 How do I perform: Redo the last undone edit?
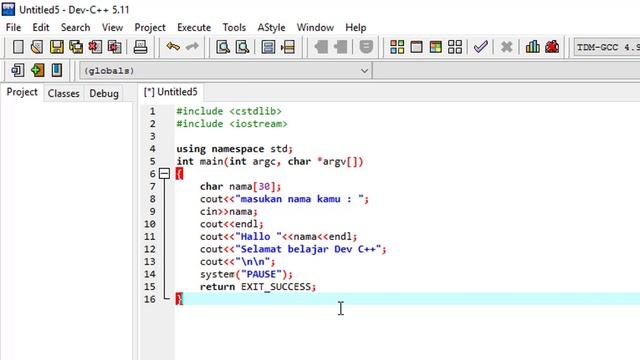click(192, 47)
